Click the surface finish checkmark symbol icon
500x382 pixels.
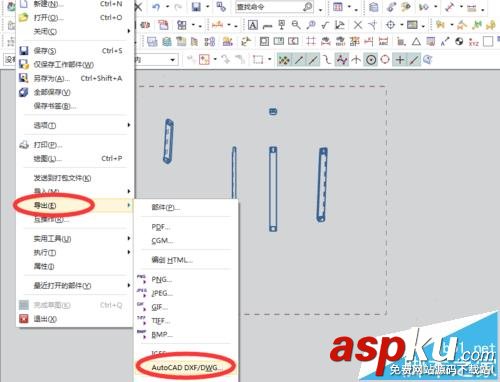tap(325, 25)
